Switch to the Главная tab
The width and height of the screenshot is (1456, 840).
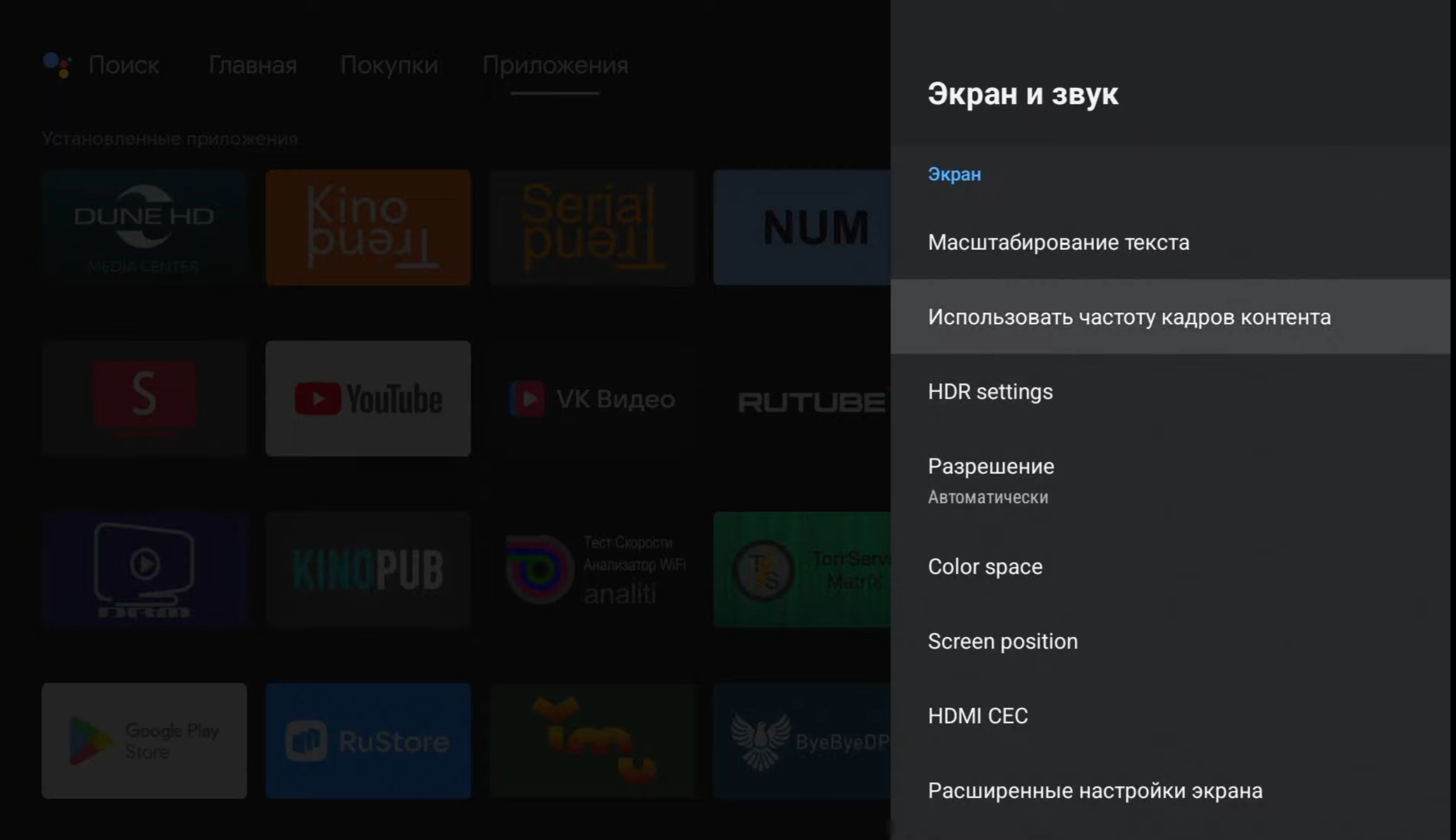[x=252, y=65]
